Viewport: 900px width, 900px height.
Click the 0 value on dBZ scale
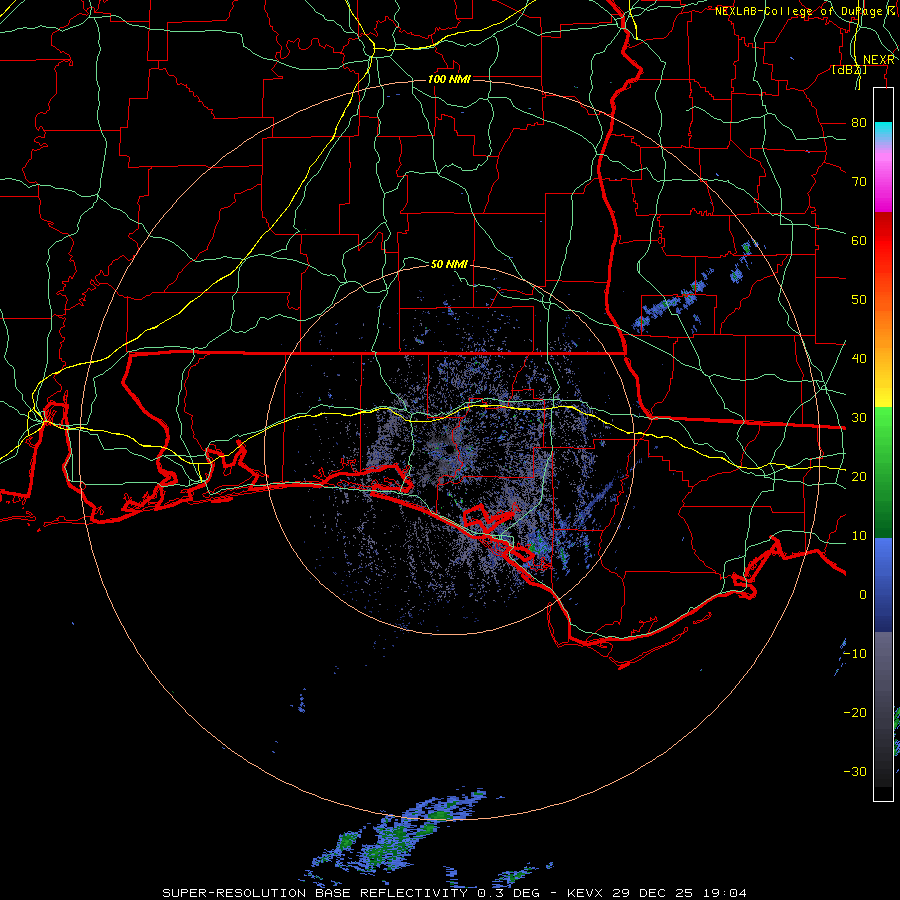pos(863,595)
